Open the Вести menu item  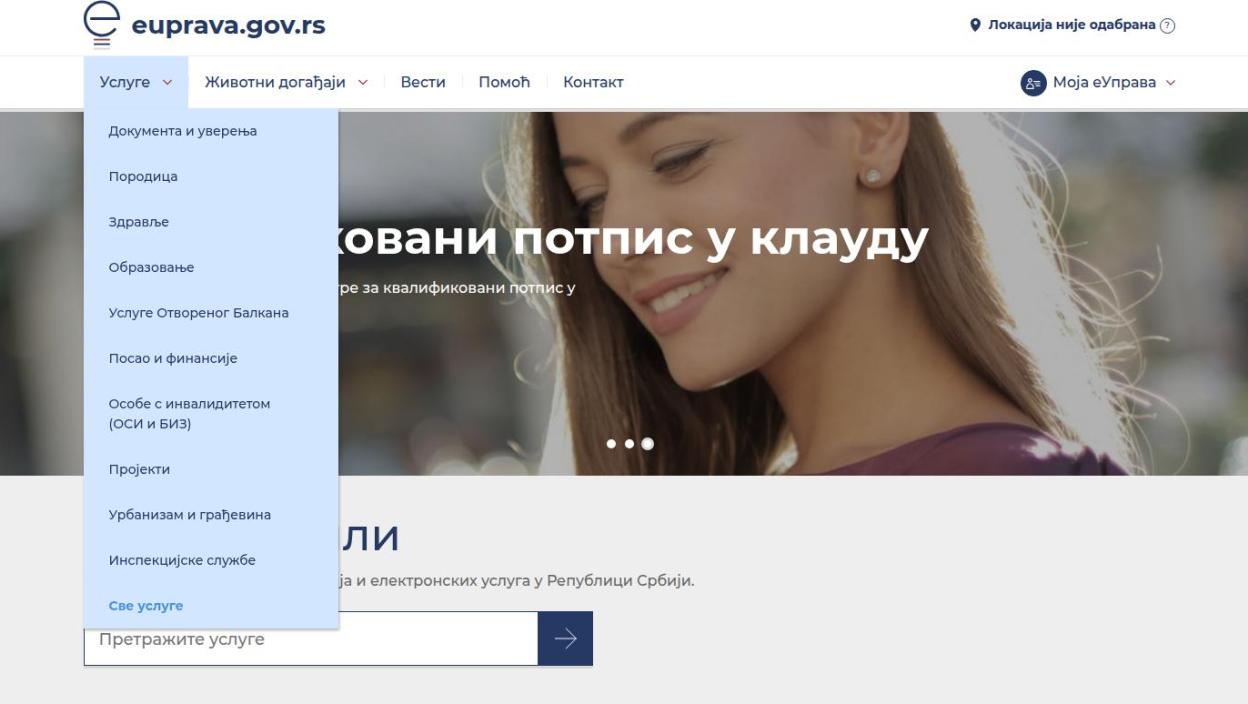tap(423, 82)
